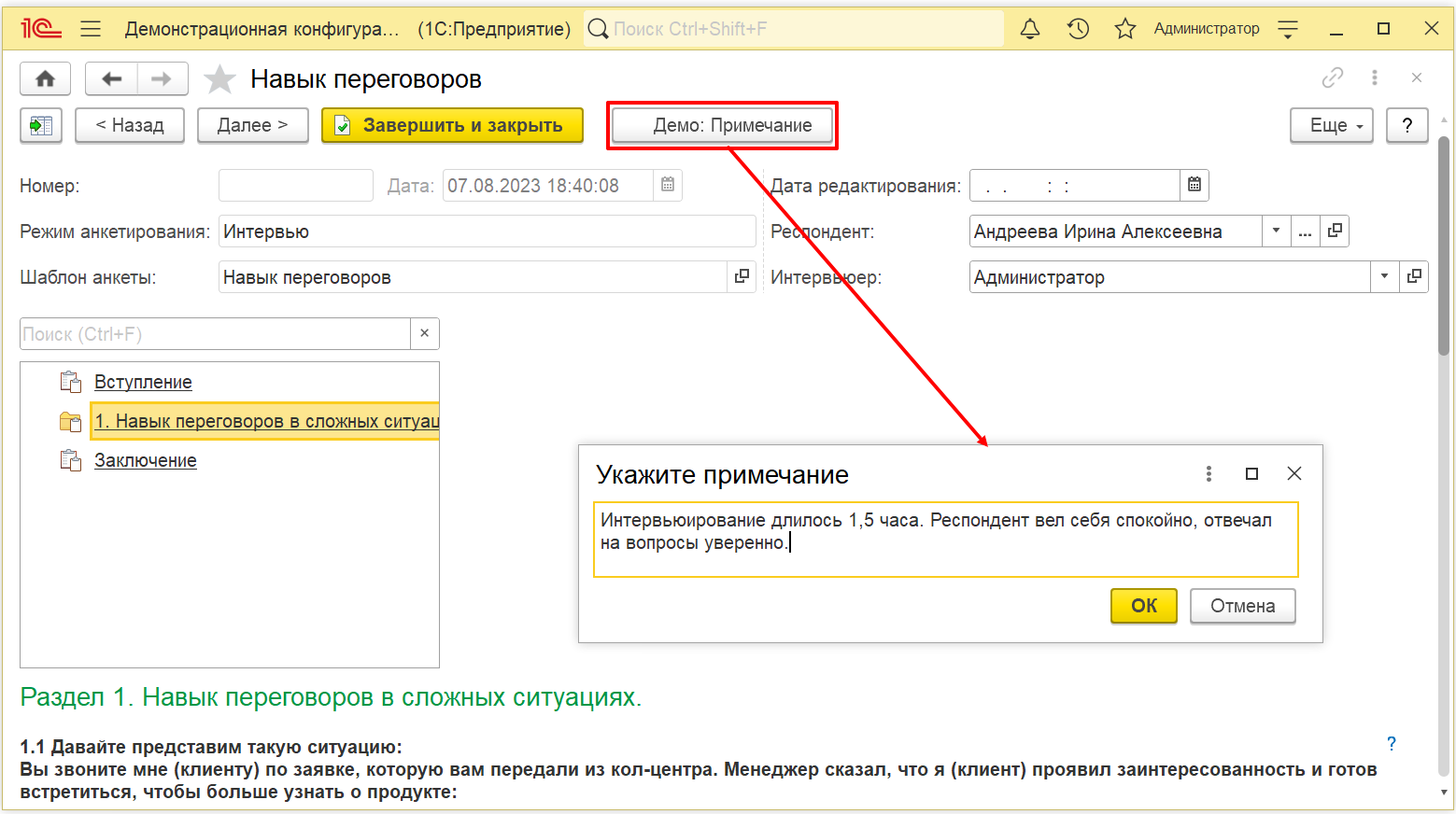
Task: Go back with left arrow button
Action: (112, 79)
